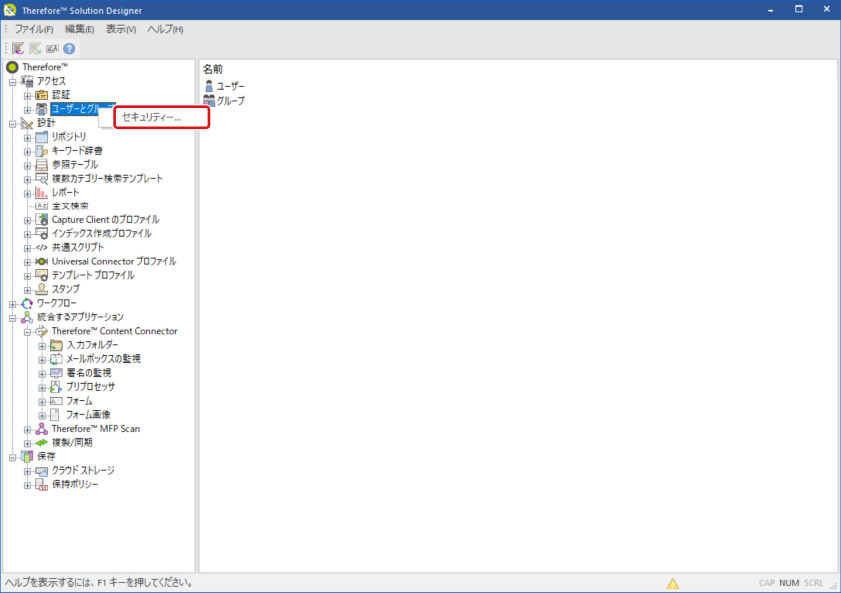Open the 表示 menu

pyautogui.click(x=121, y=29)
